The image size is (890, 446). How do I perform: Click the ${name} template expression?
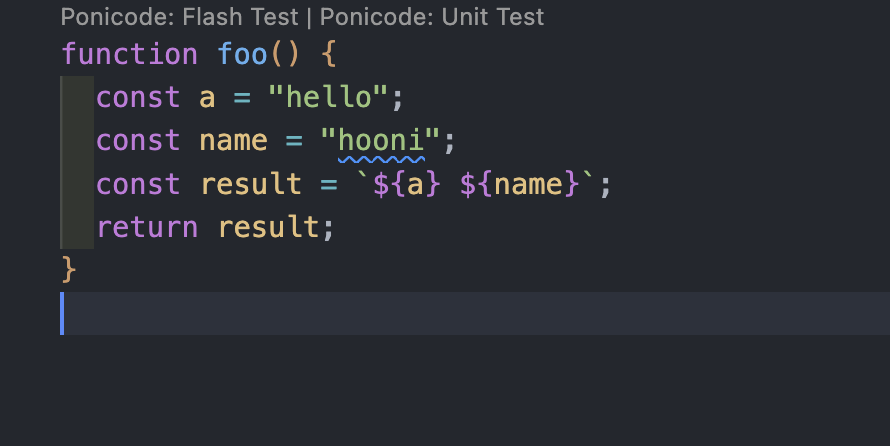tap(519, 184)
